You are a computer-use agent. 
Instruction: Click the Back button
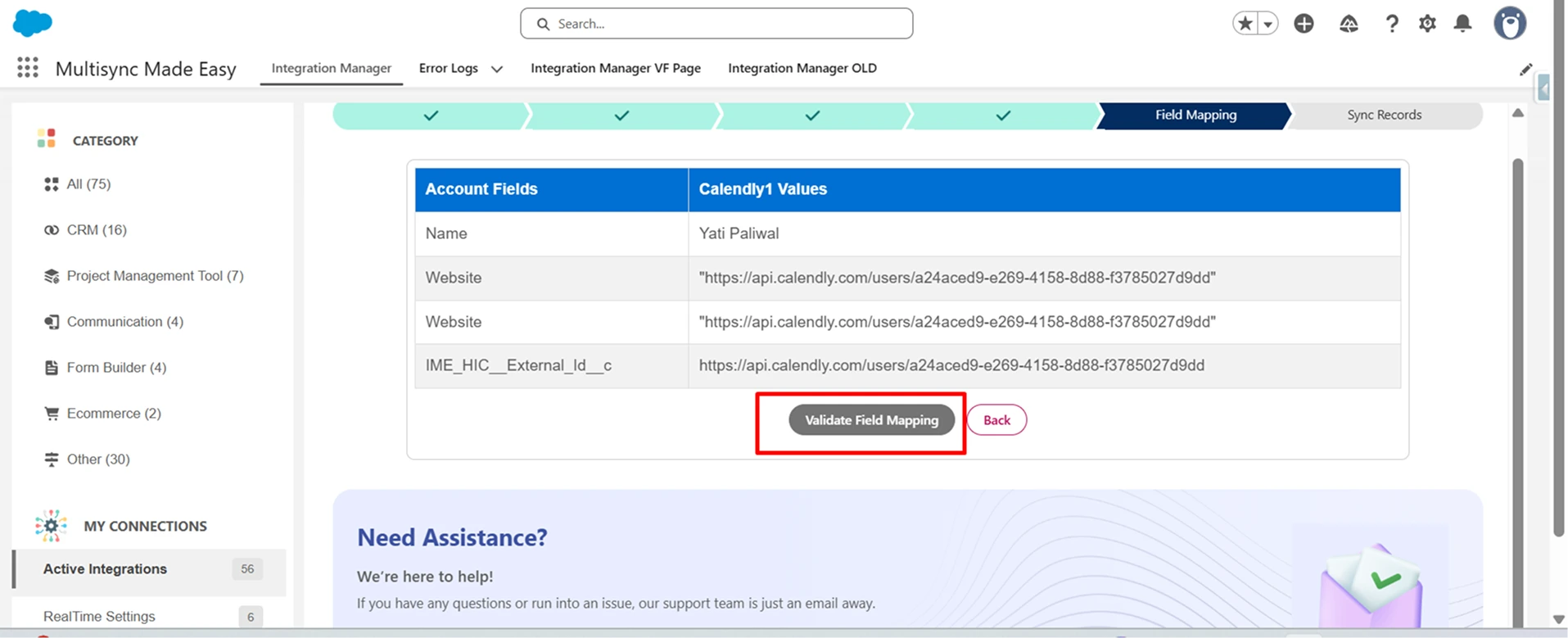[996, 420]
